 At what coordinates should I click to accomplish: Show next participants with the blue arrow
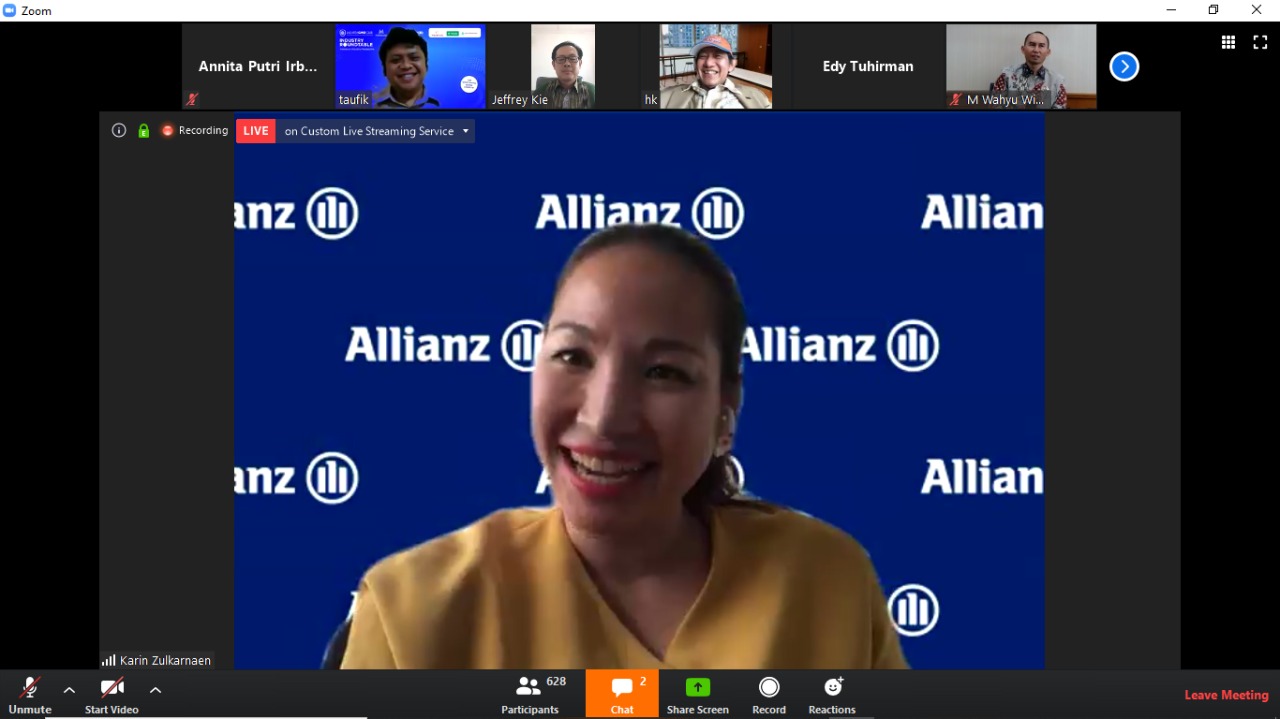click(x=1124, y=67)
